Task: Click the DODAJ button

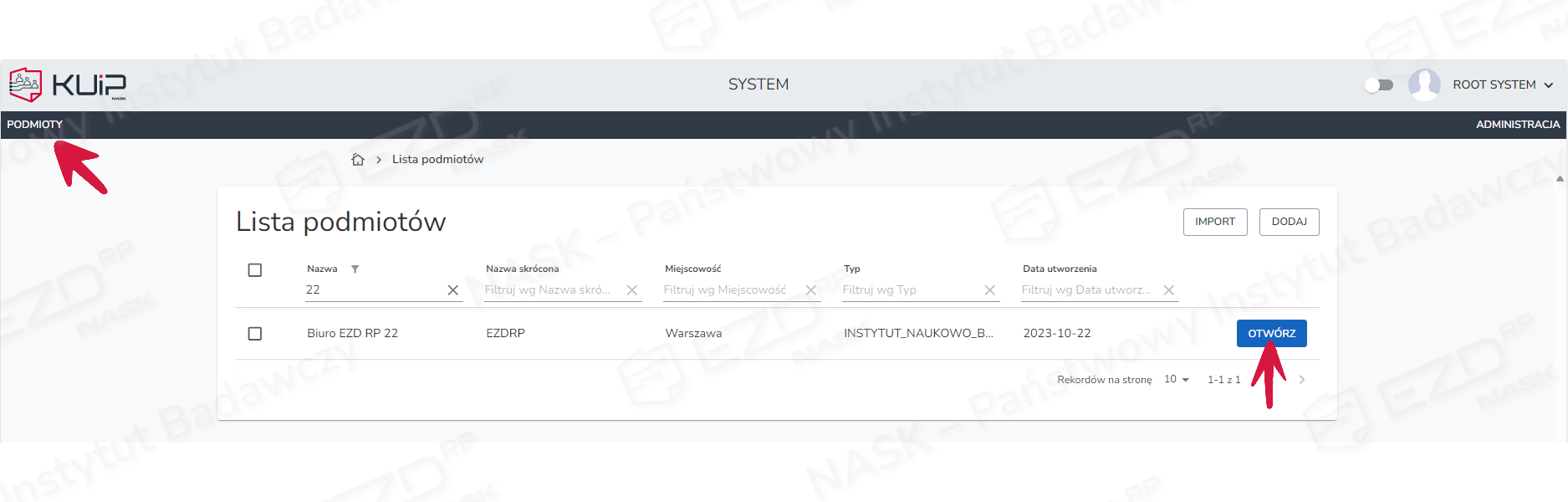Action: pyautogui.click(x=1289, y=222)
